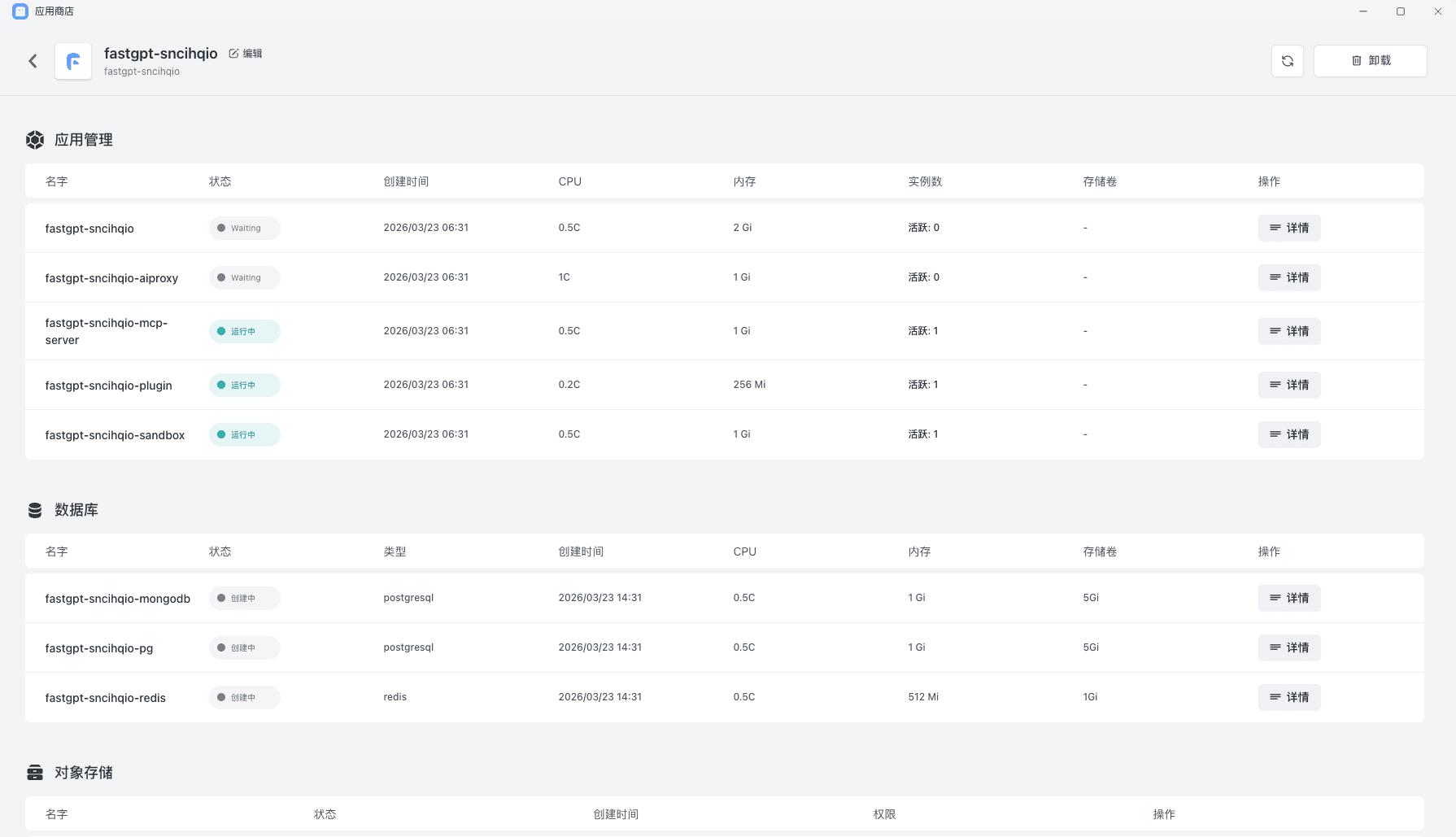This screenshot has height=837, width=1456.
Task: Click 类型 column header in database table
Action: click(x=395, y=551)
